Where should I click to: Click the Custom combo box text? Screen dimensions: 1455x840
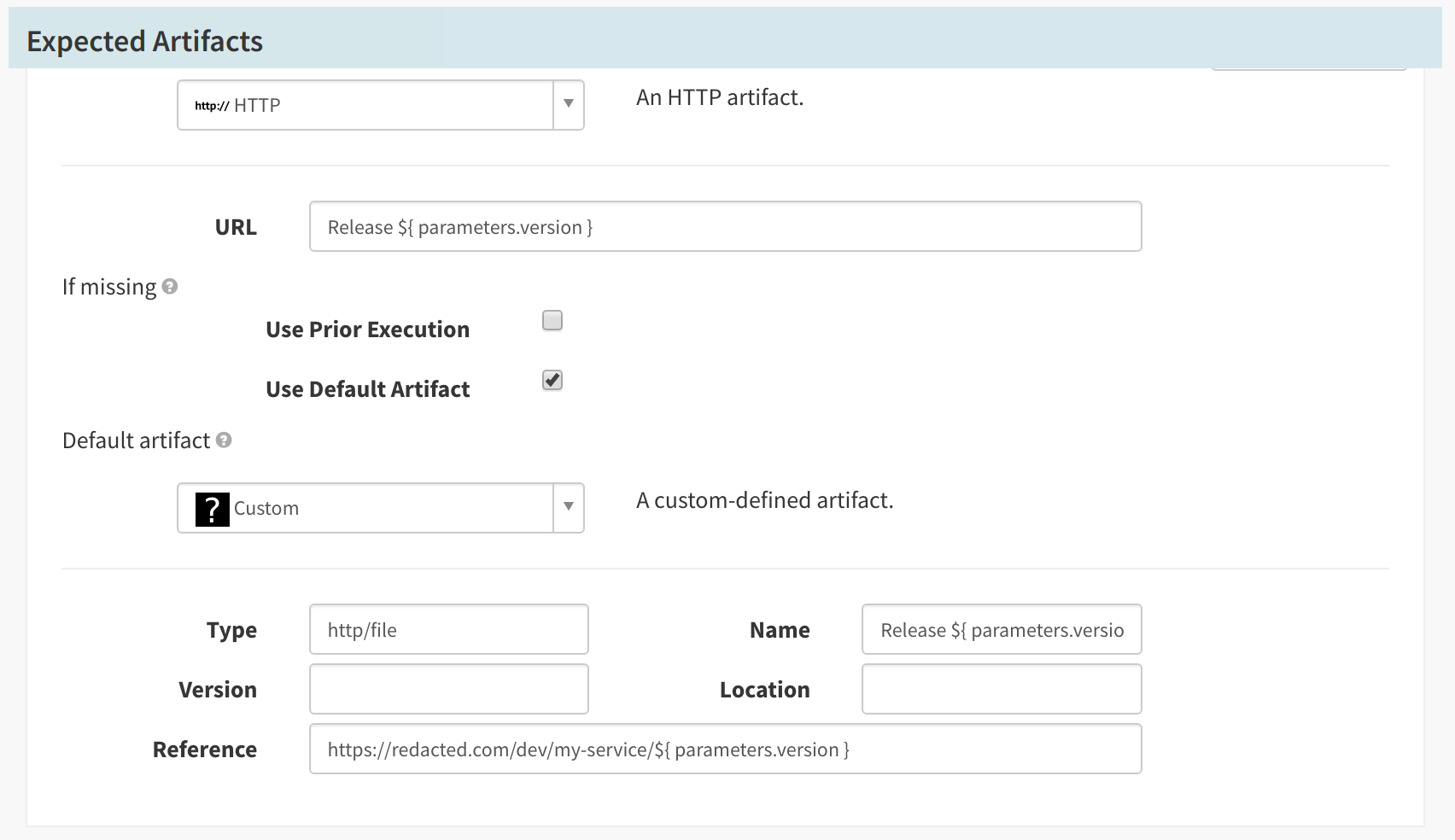point(266,508)
